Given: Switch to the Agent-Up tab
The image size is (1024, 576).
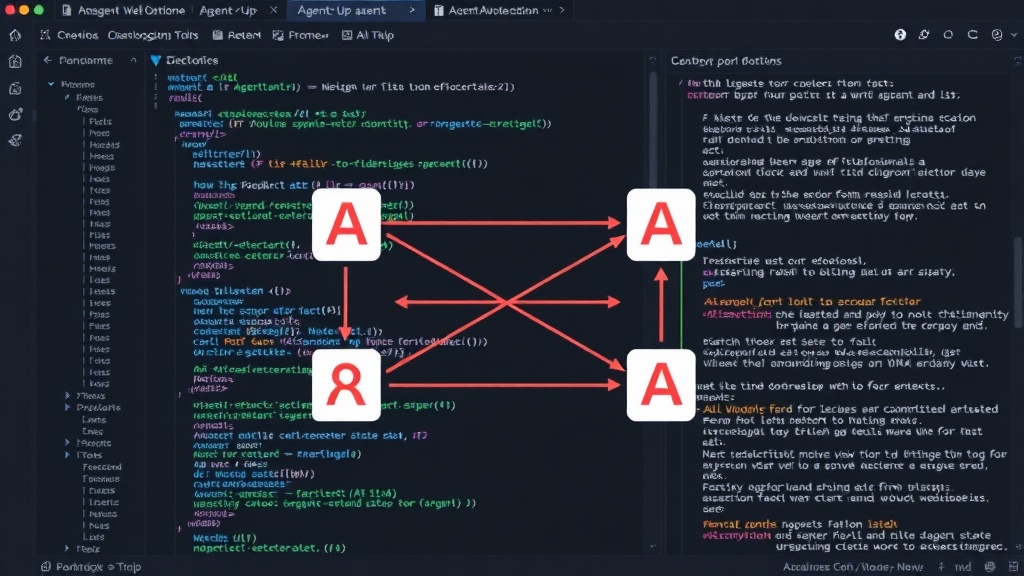Looking at the screenshot, I should [228, 10].
